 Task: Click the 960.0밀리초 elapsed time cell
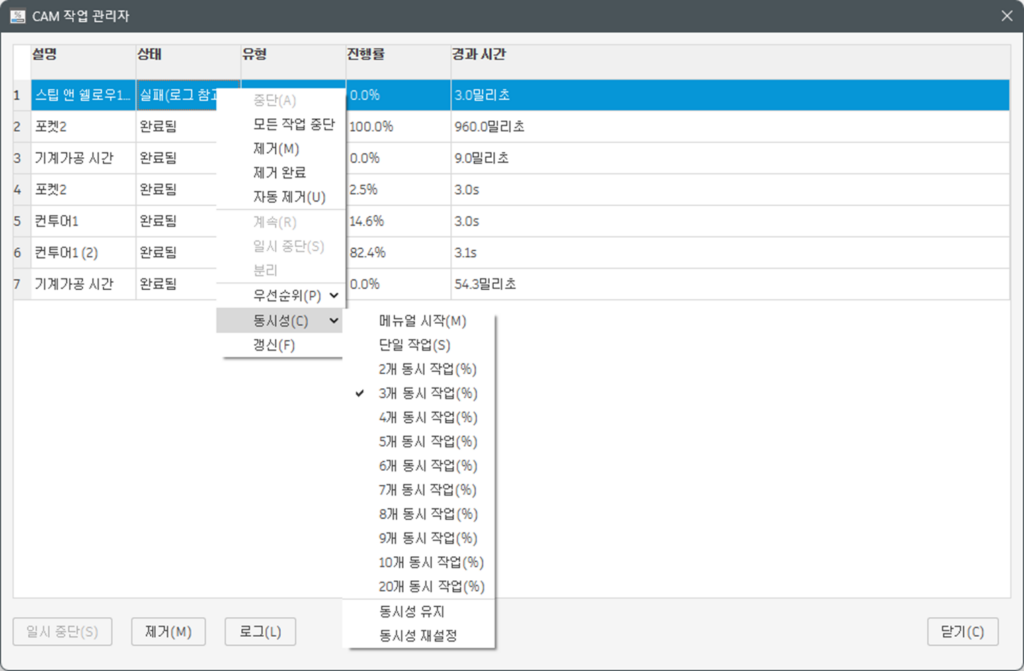coord(730,127)
